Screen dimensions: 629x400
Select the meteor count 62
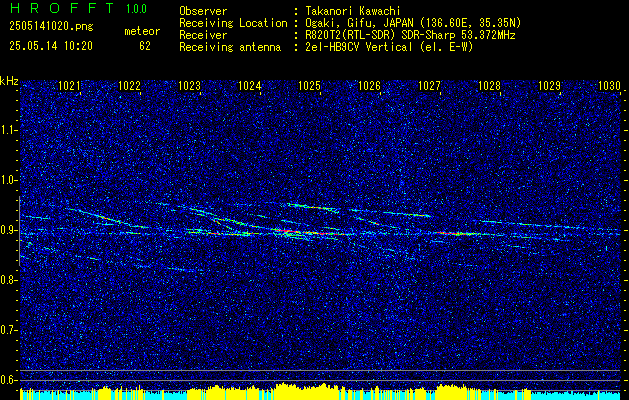point(145,46)
